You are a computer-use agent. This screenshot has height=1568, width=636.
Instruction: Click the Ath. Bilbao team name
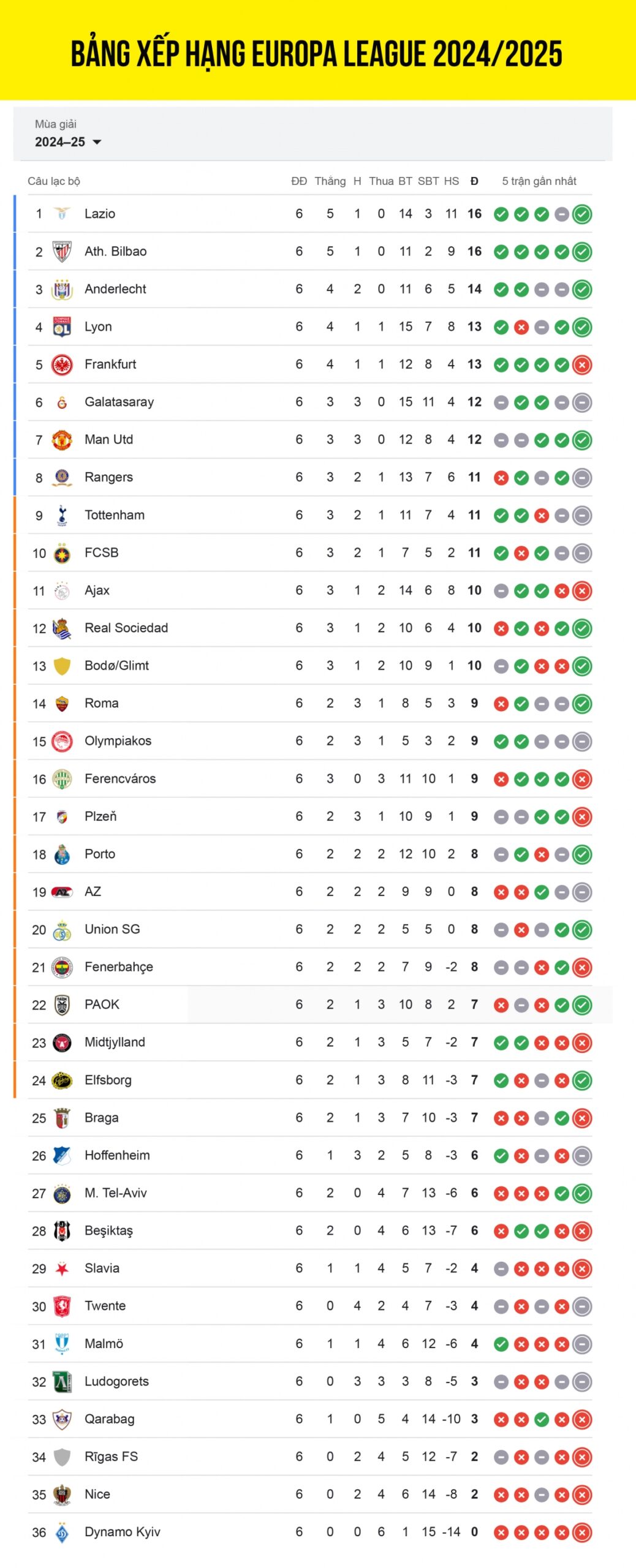[x=115, y=251]
